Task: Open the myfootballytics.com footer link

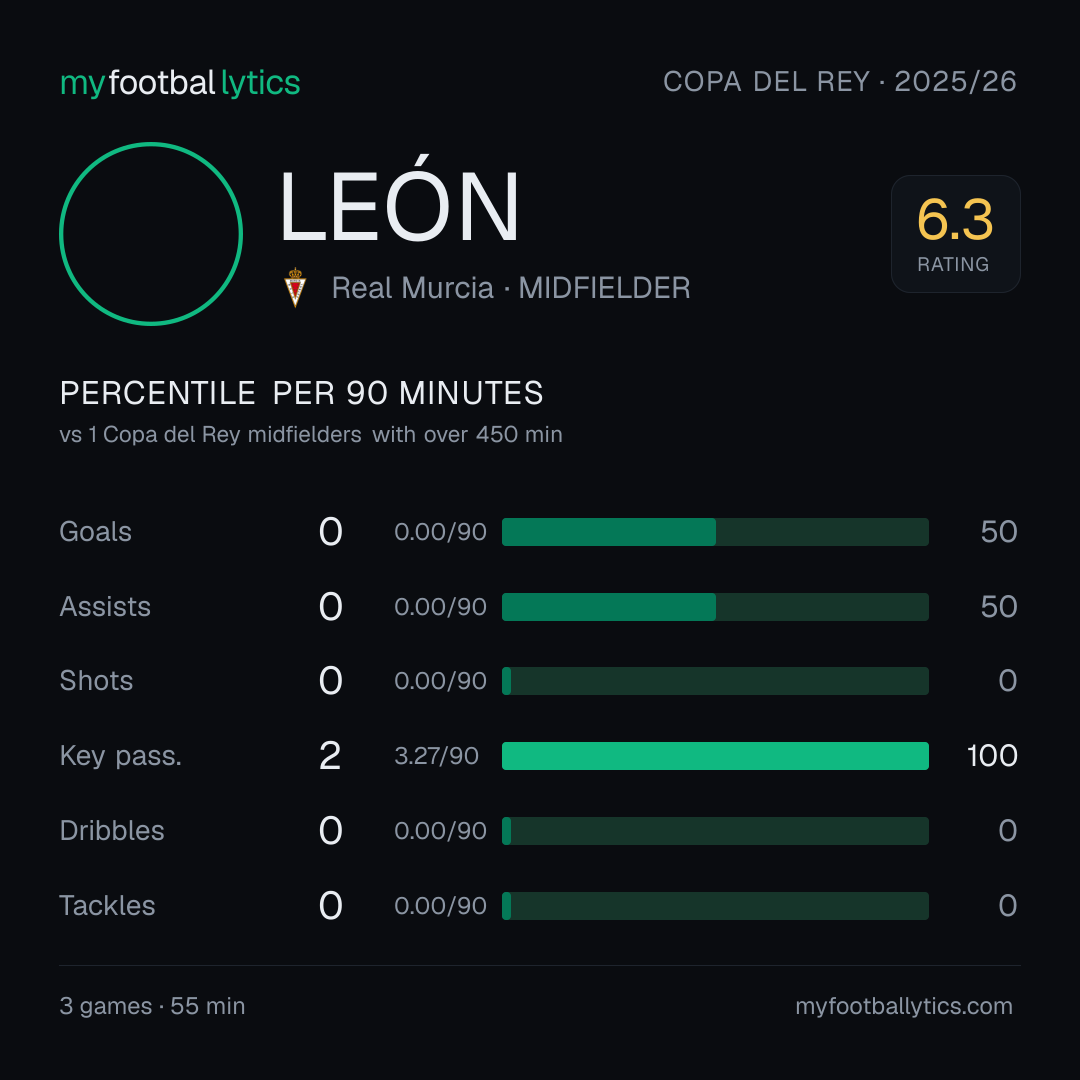Action: 904,1006
